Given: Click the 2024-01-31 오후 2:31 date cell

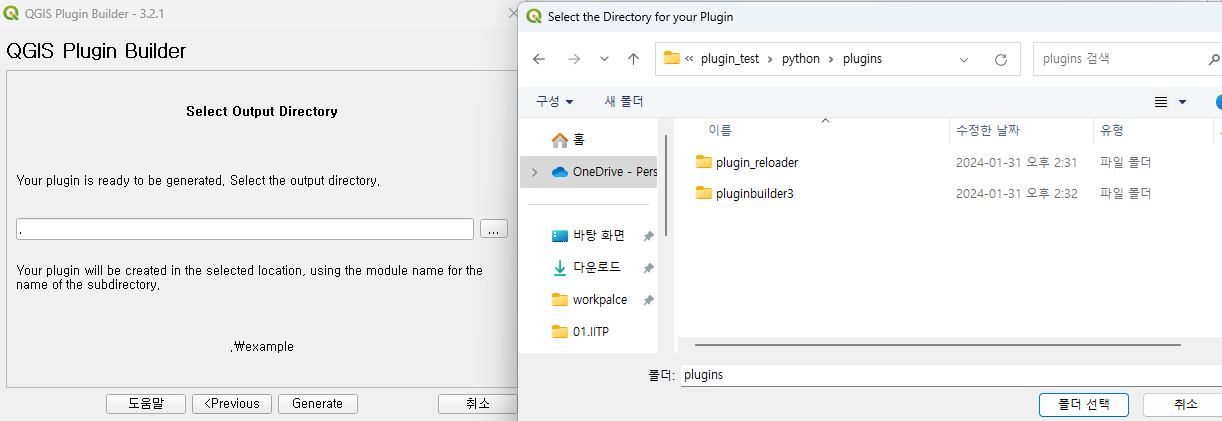Looking at the screenshot, I should (1016, 162).
